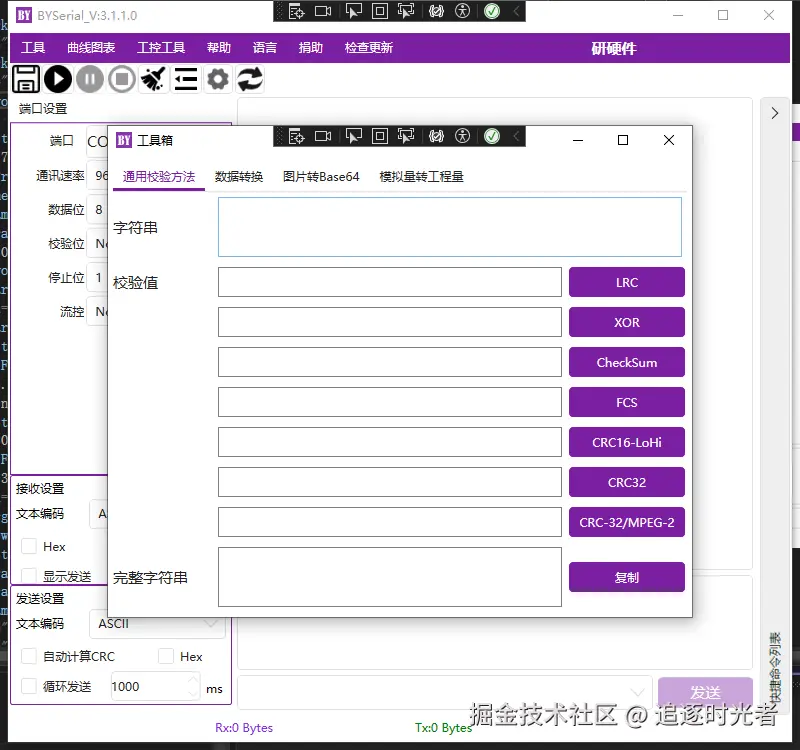Click the stop icon in toolbar

[122, 80]
